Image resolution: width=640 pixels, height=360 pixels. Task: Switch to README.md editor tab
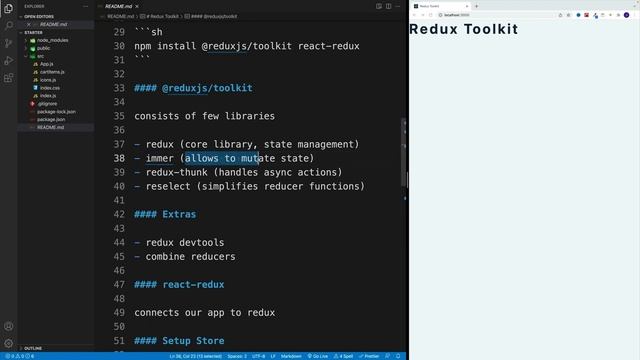click(x=118, y=7)
